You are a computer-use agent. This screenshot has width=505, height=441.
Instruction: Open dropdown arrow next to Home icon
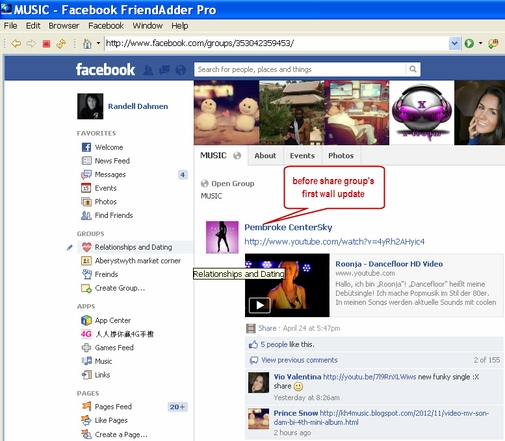pos(98,43)
